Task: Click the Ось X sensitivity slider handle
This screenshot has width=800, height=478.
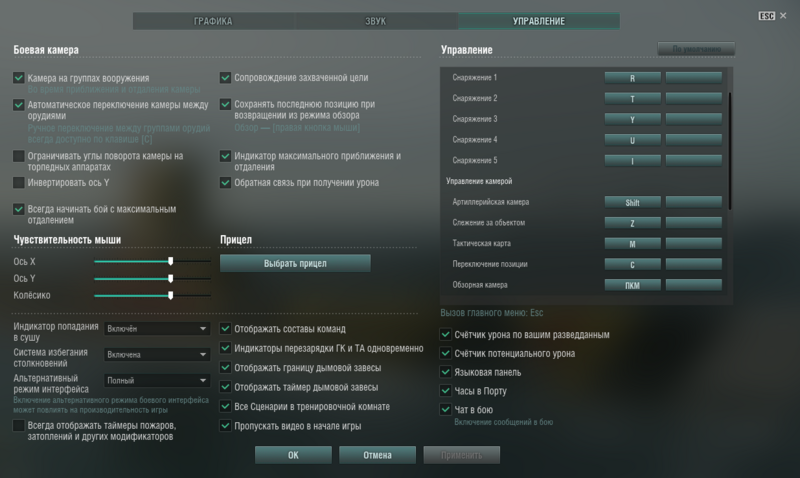Action: point(171,261)
